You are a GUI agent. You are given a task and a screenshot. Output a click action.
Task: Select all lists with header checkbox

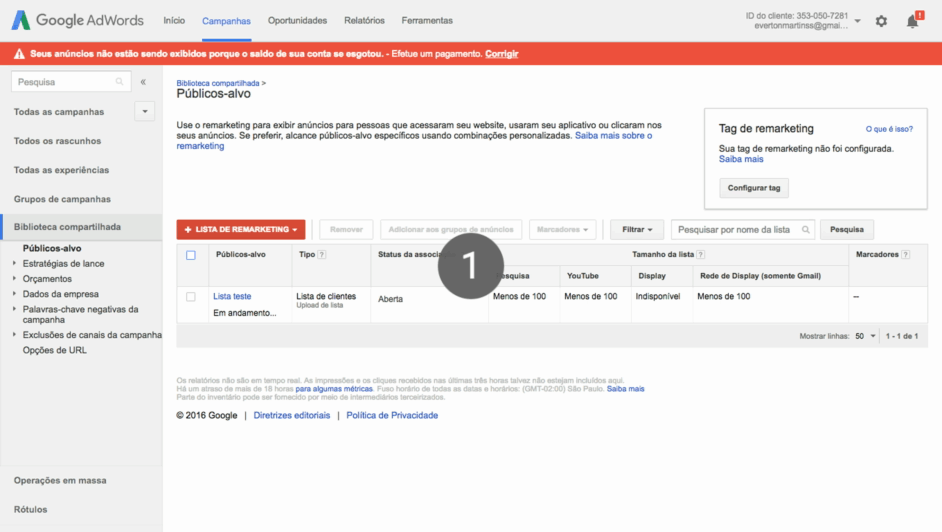click(191, 255)
